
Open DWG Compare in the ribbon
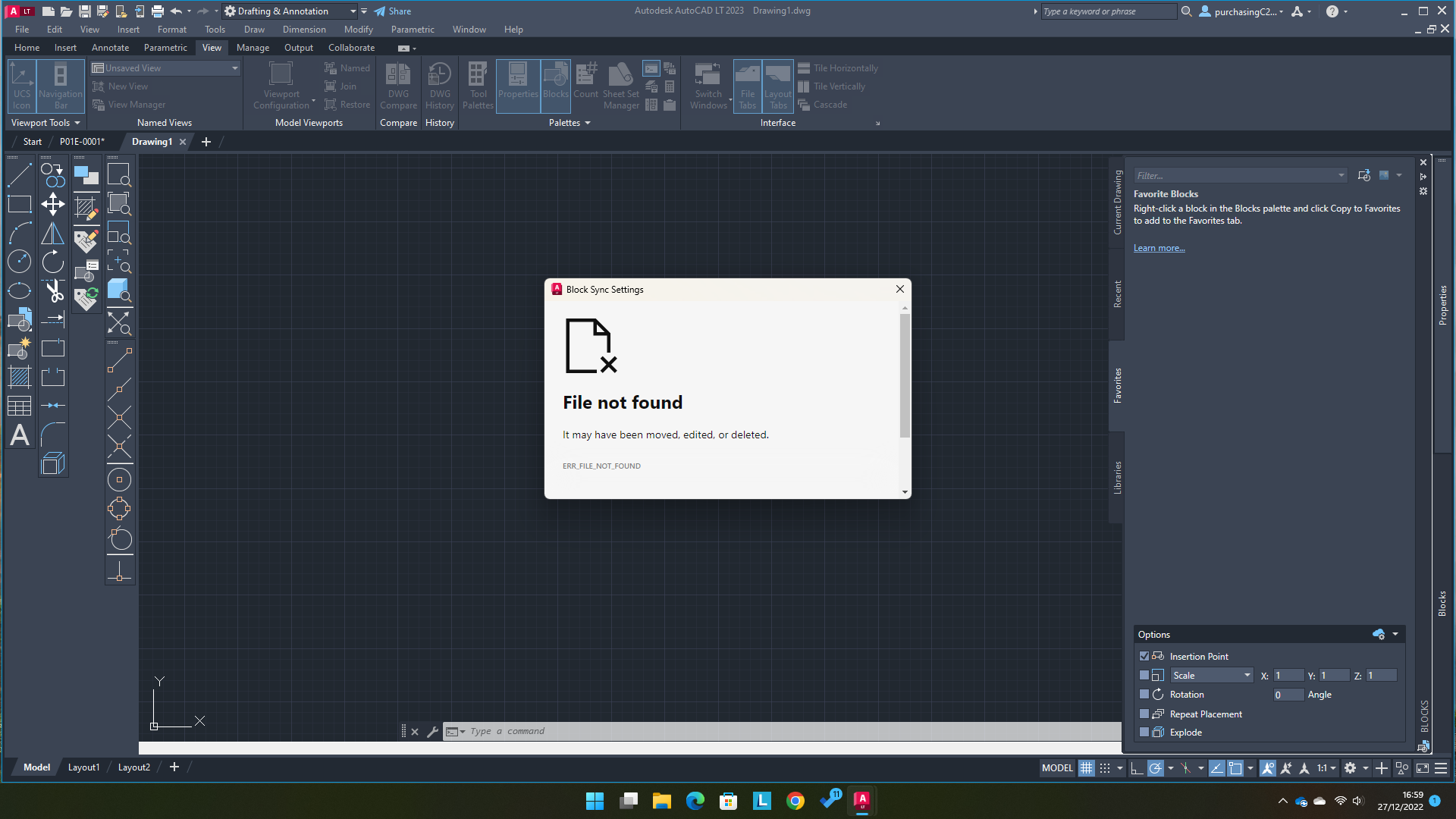coord(398,85)
